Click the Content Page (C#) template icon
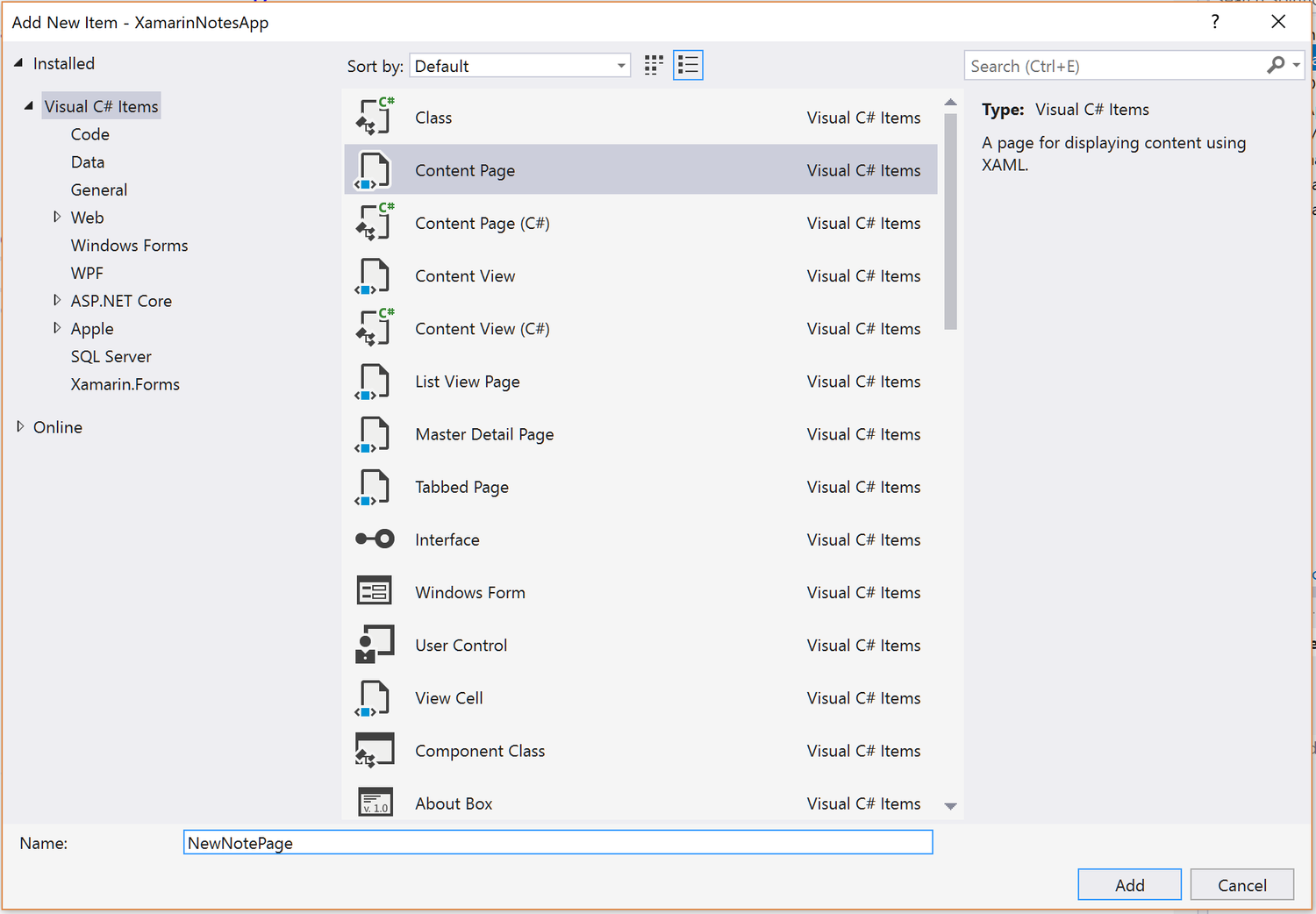The image size is (1316, 914). tap(375, 222)
